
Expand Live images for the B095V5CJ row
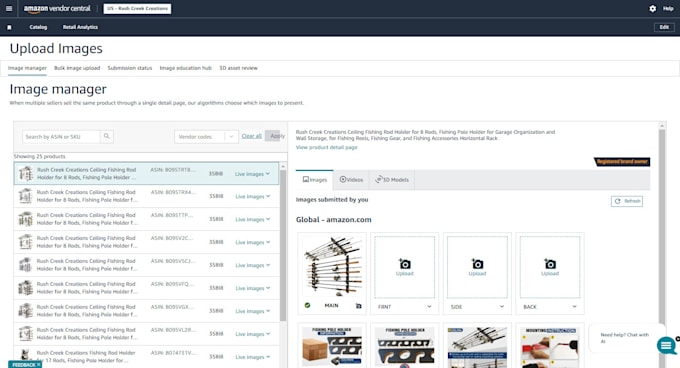click(252, 265)
